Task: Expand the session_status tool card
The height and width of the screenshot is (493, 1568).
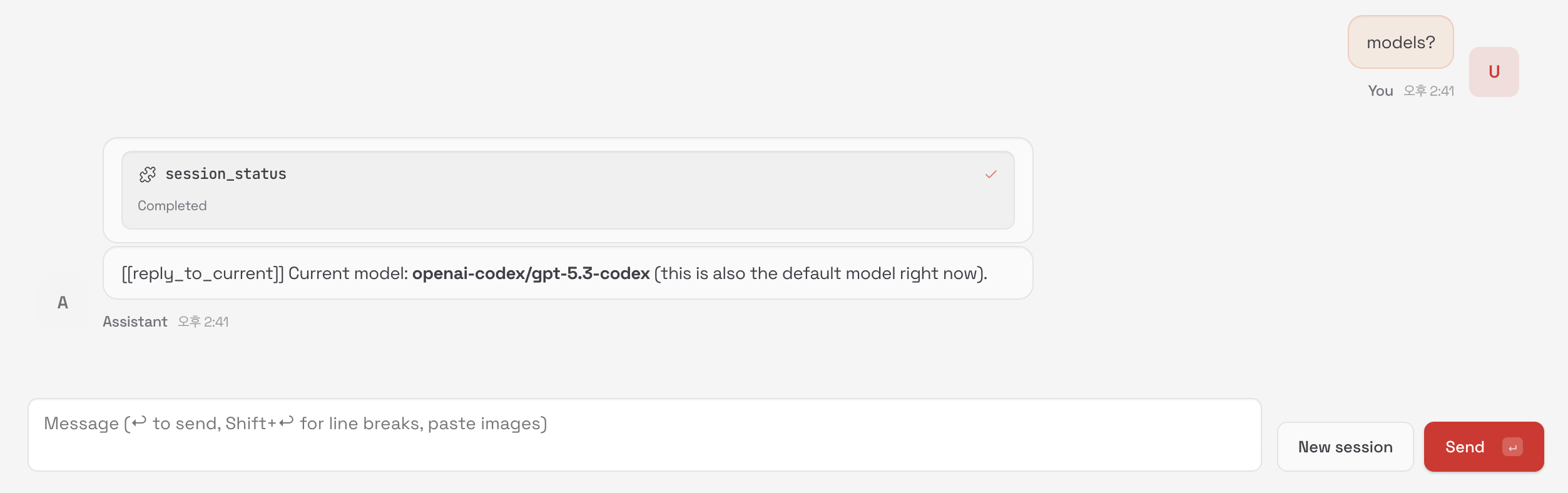Action: (568, 190)
